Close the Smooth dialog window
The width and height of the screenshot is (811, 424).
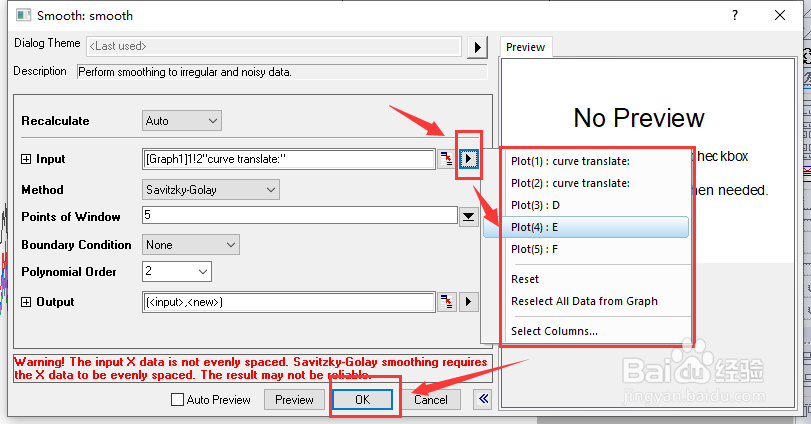(x=780, y=16)
